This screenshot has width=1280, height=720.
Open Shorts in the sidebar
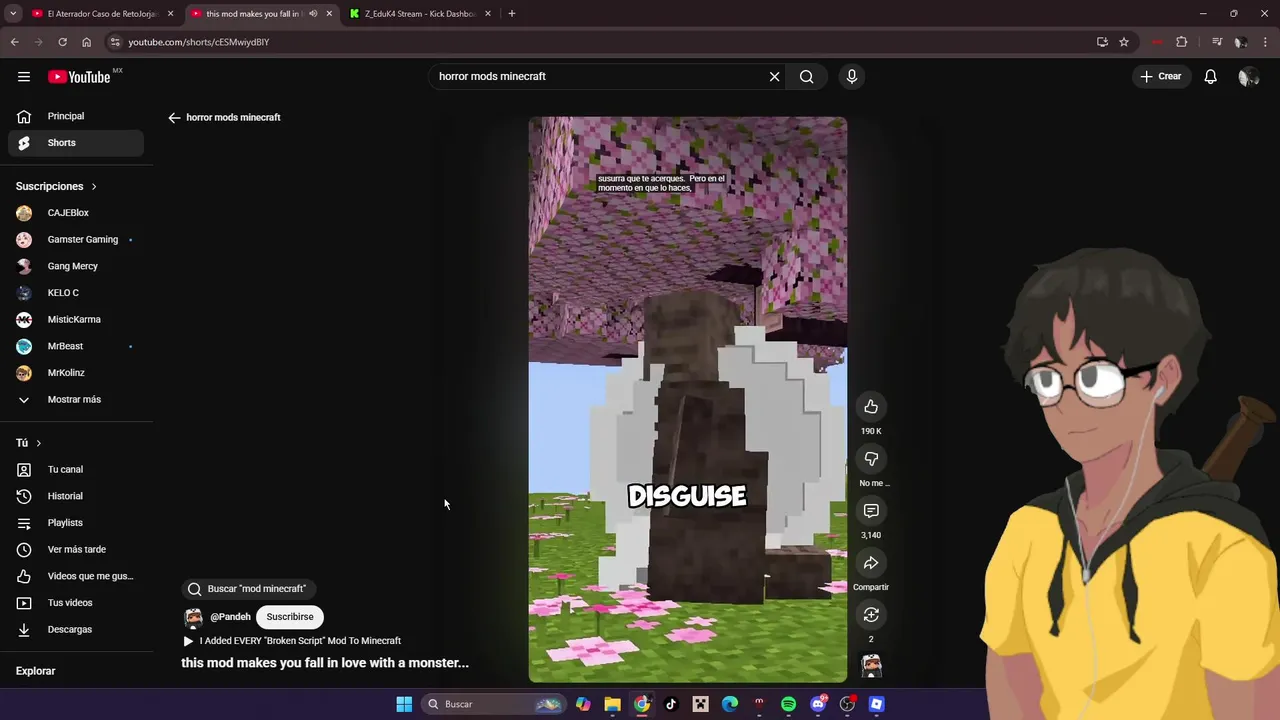point(75,143)
